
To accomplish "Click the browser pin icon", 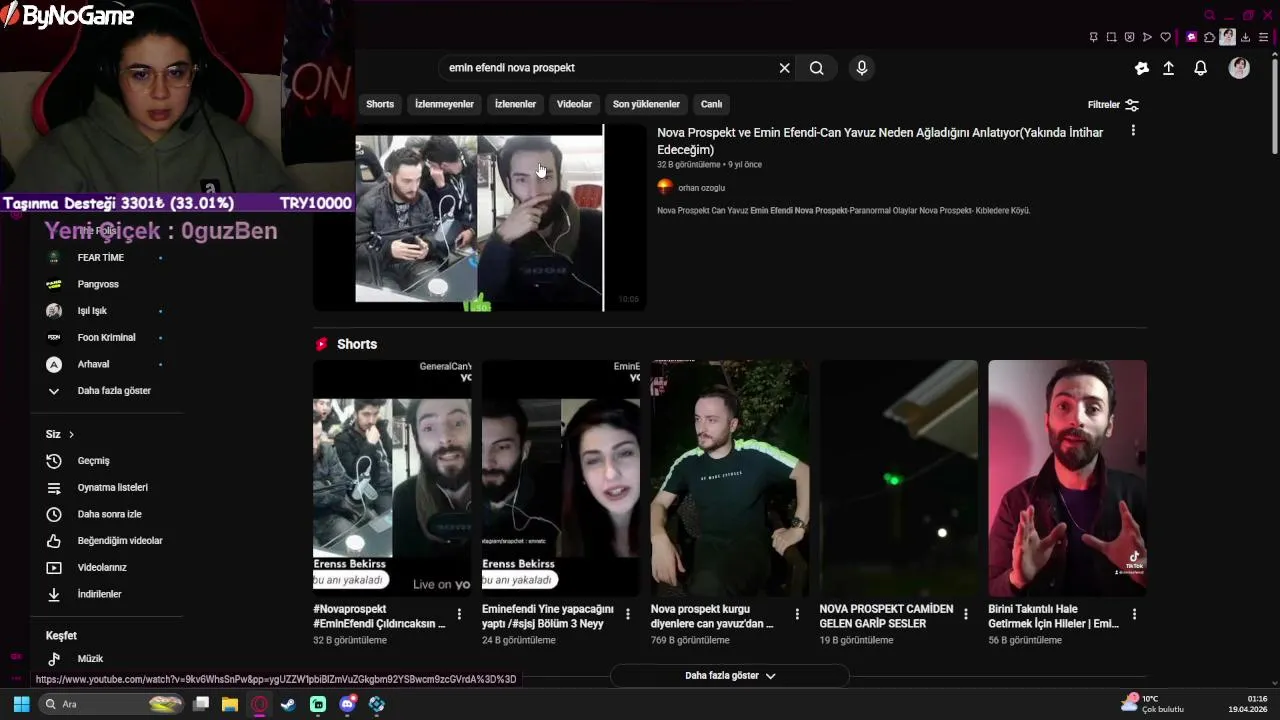I will (1093, 37).
